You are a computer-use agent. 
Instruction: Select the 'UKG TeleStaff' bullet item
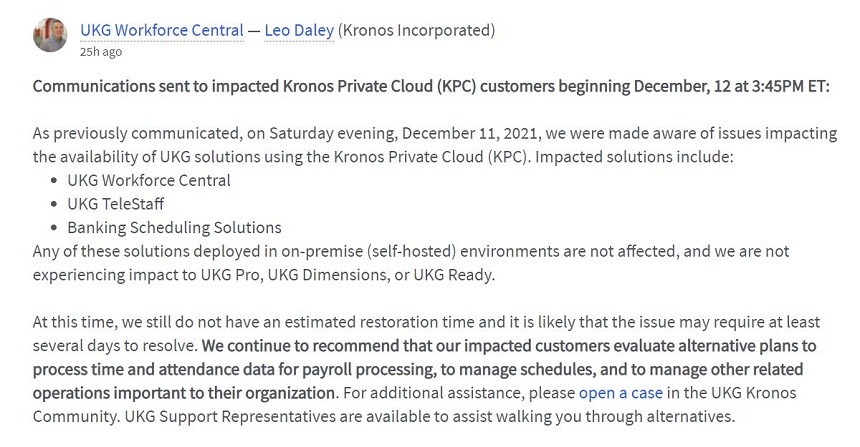coord(115,204)
